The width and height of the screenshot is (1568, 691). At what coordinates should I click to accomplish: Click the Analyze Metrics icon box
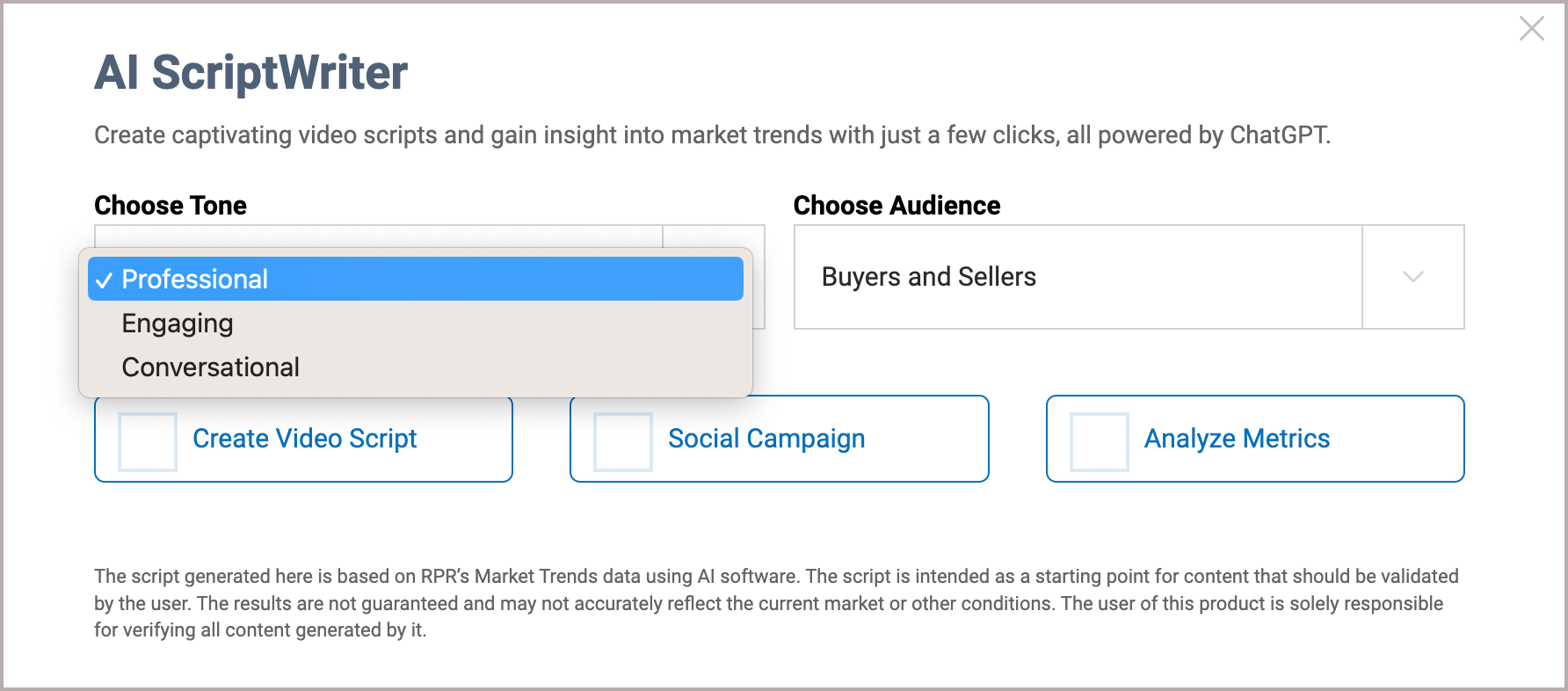[1100, 441]
